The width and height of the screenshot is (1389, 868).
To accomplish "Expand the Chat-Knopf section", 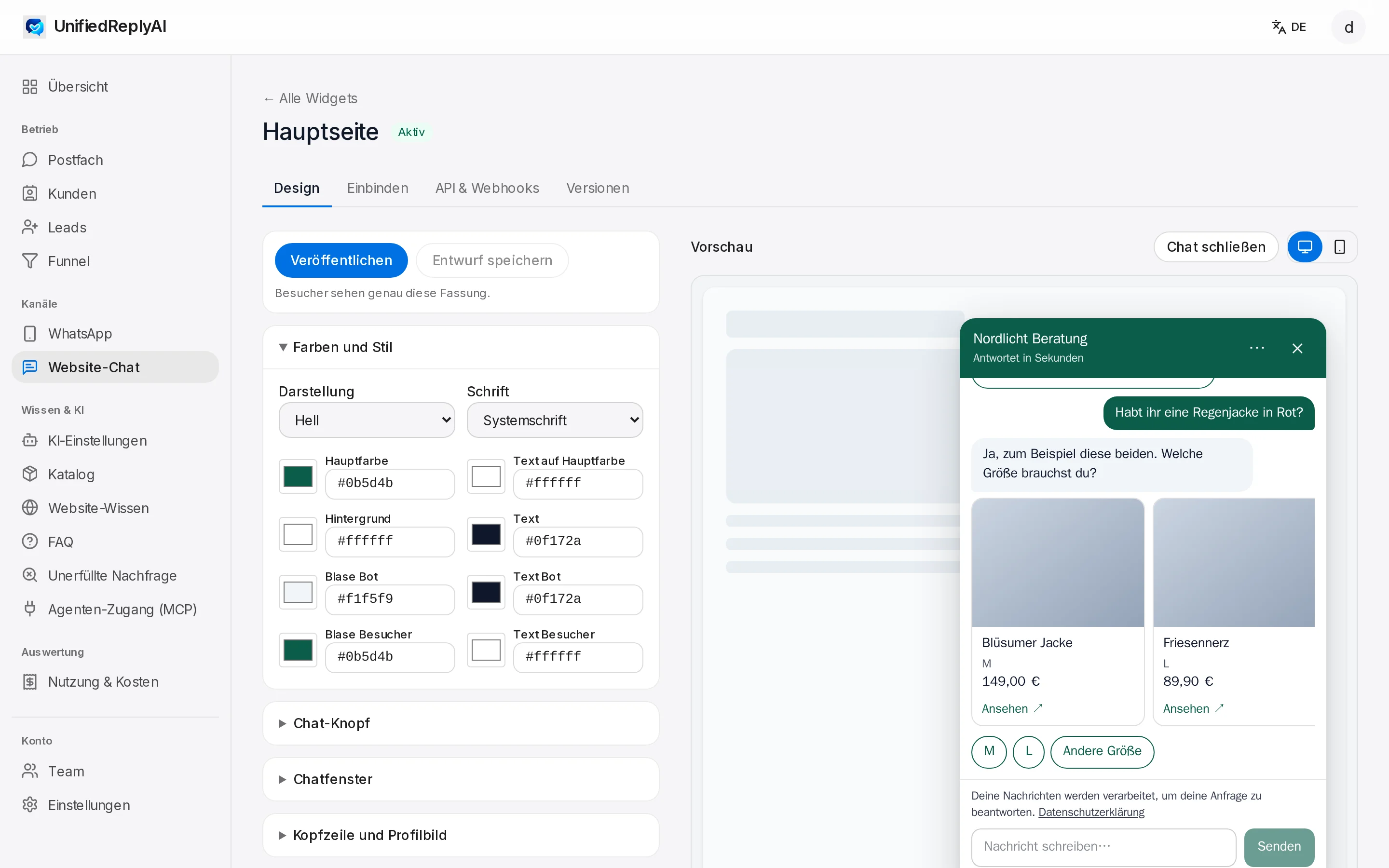I will (x=460, y=723).
